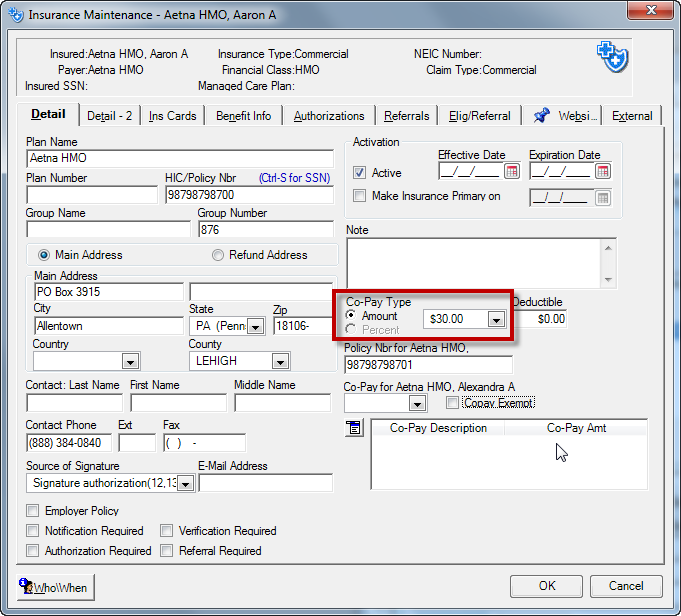Viewport: 681px width, 616px height.
Task: Open Co-Pay for Alexandra A dropdown
Action: 417,404
